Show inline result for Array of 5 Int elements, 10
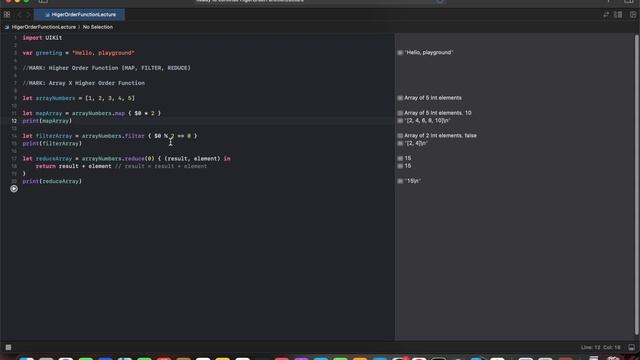 400,113
